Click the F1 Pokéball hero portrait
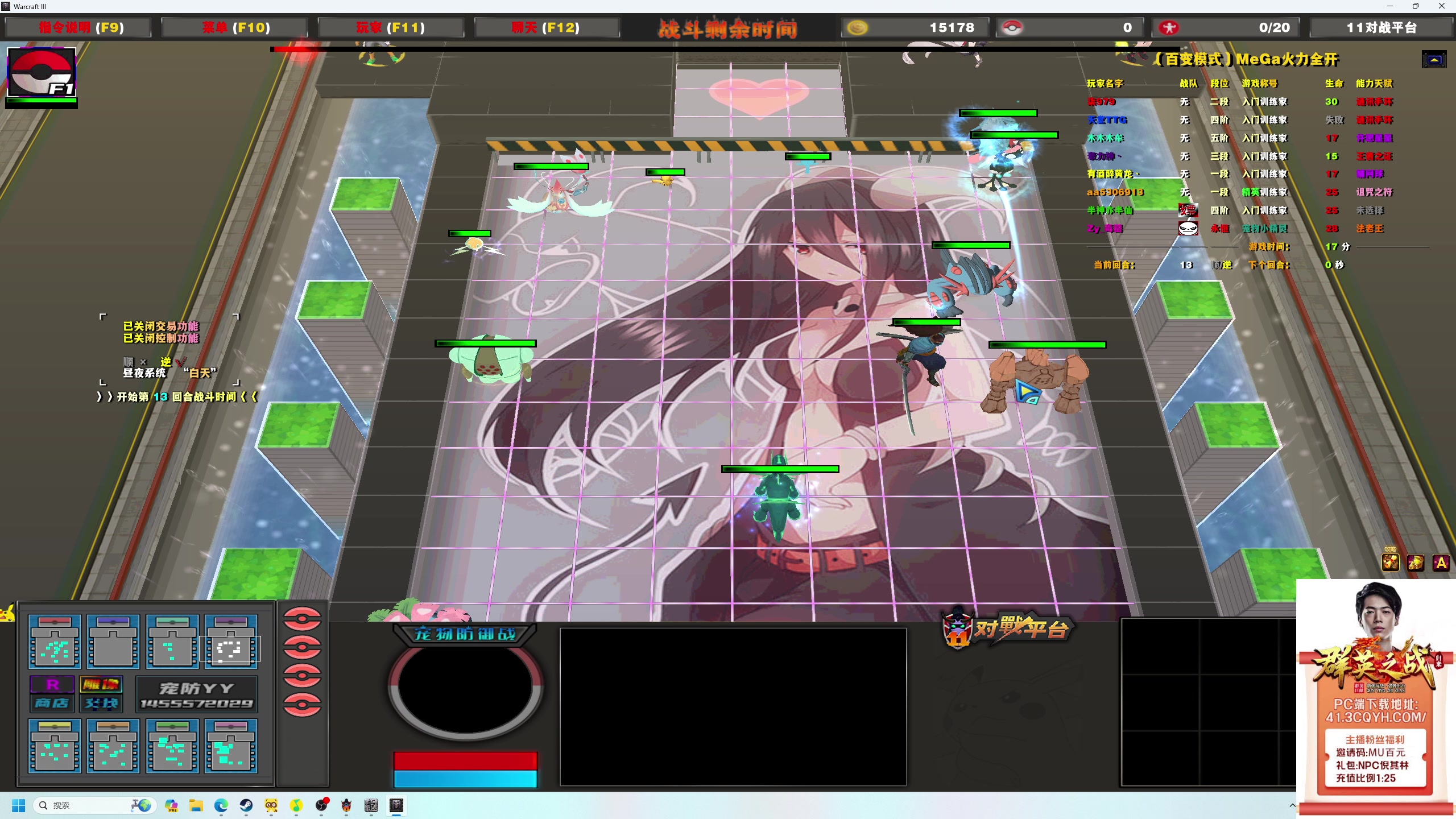 [x=41, y=72]
